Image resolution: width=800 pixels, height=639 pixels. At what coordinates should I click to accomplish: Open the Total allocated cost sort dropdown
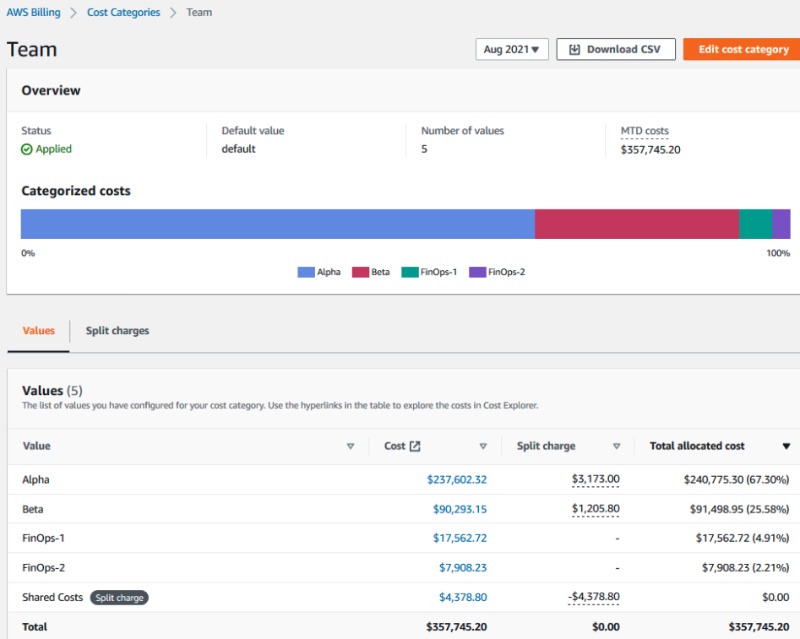[x=787, y=446]
